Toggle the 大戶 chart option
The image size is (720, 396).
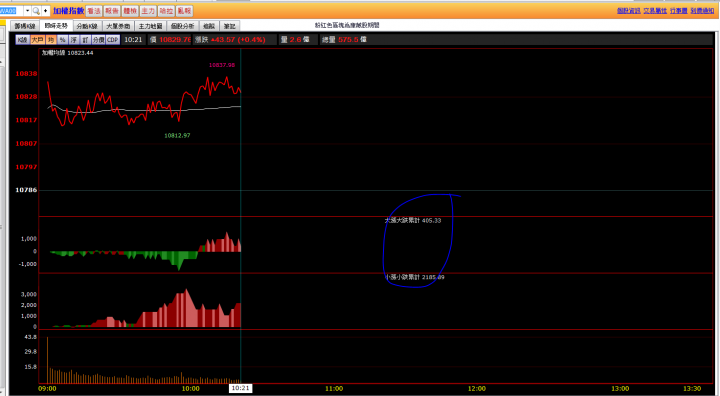click(x=37, y=40)
